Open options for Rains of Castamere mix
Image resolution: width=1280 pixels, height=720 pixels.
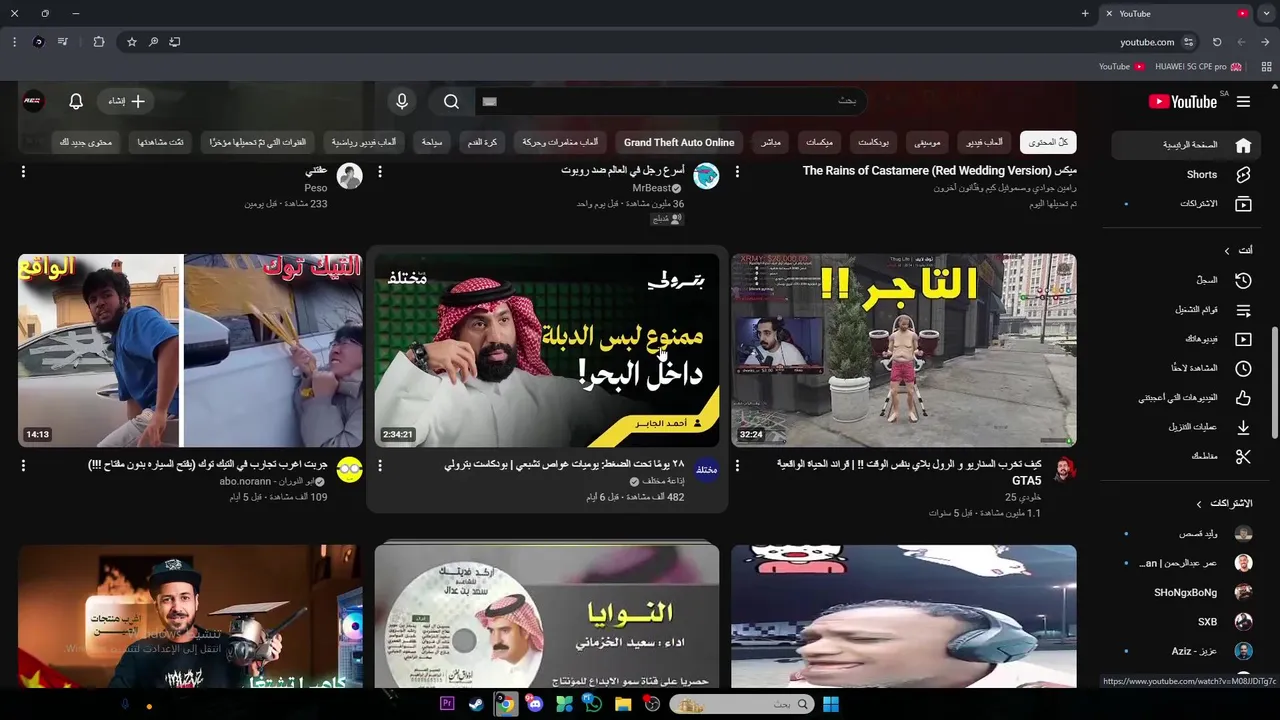coord(737,172)
